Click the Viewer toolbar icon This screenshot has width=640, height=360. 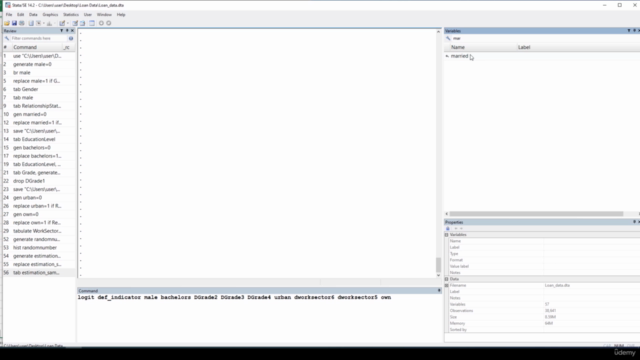pyautogui.click(x=39, y=23)
